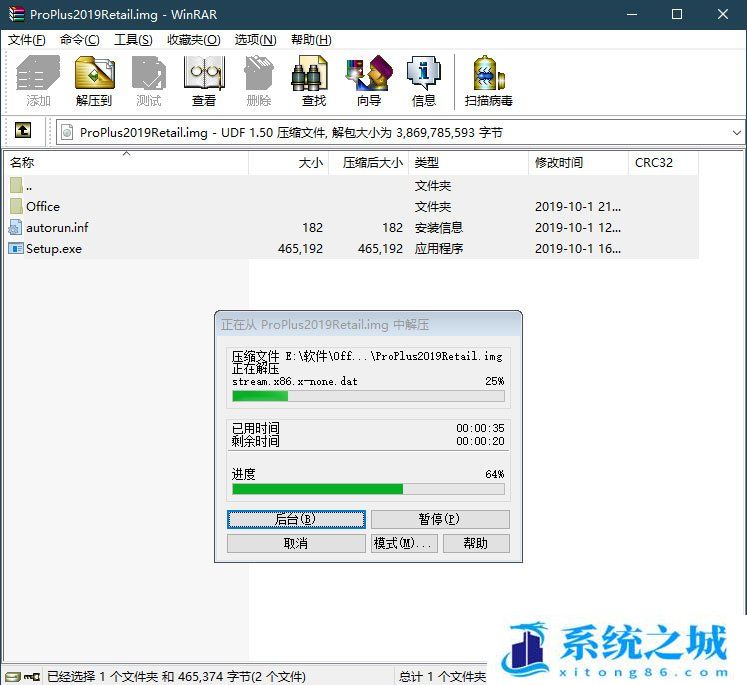The width and height of the screenshot is (747, 685).
Task: Expand the archive path dropdown arrow
Action: (737, 133)
